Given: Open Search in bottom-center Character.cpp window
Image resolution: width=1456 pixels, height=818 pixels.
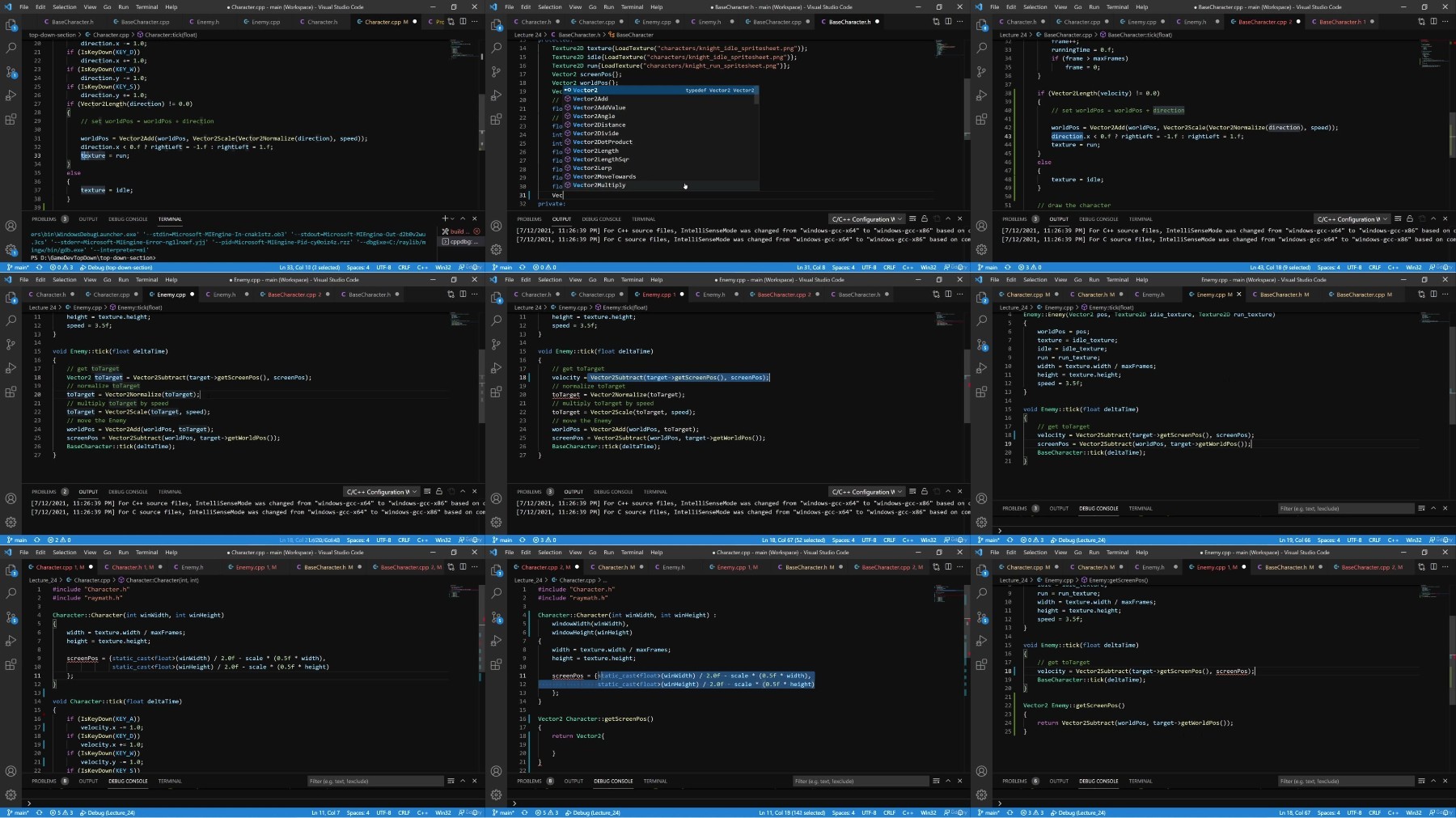Looking at the screenshot, I should coord(496,594).
